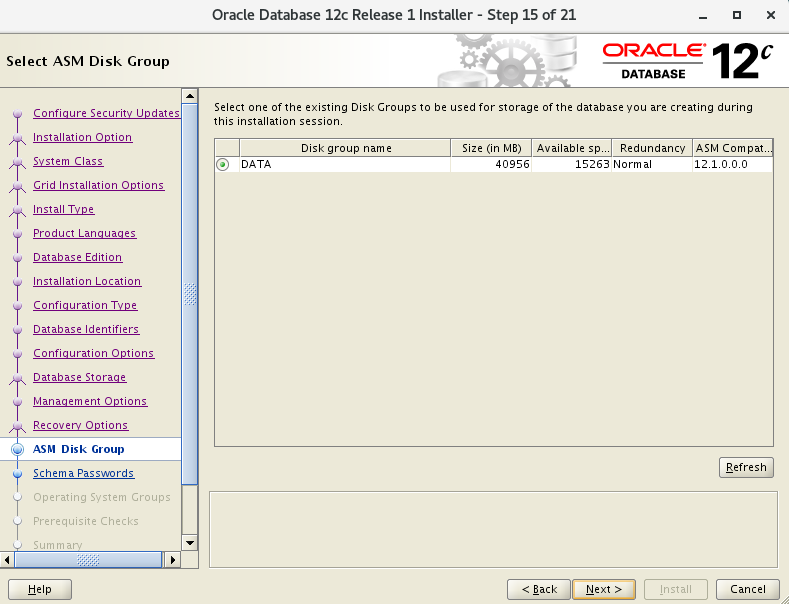This screenshot has height=604, width=789.
Task: Open the Help button
Action: coord(40,589)
